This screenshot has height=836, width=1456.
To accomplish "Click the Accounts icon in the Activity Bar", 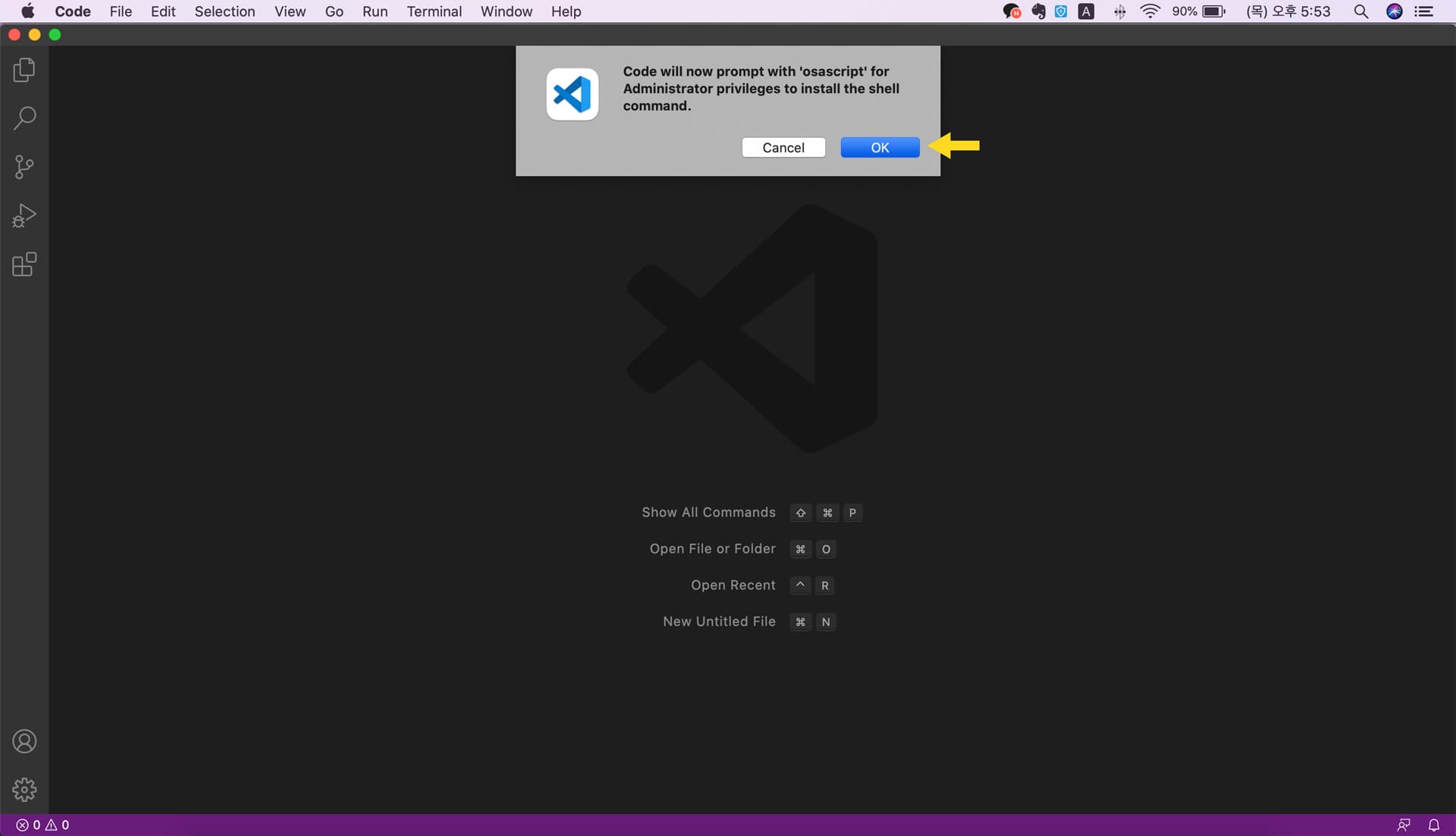I will click(x=24, y=741).
